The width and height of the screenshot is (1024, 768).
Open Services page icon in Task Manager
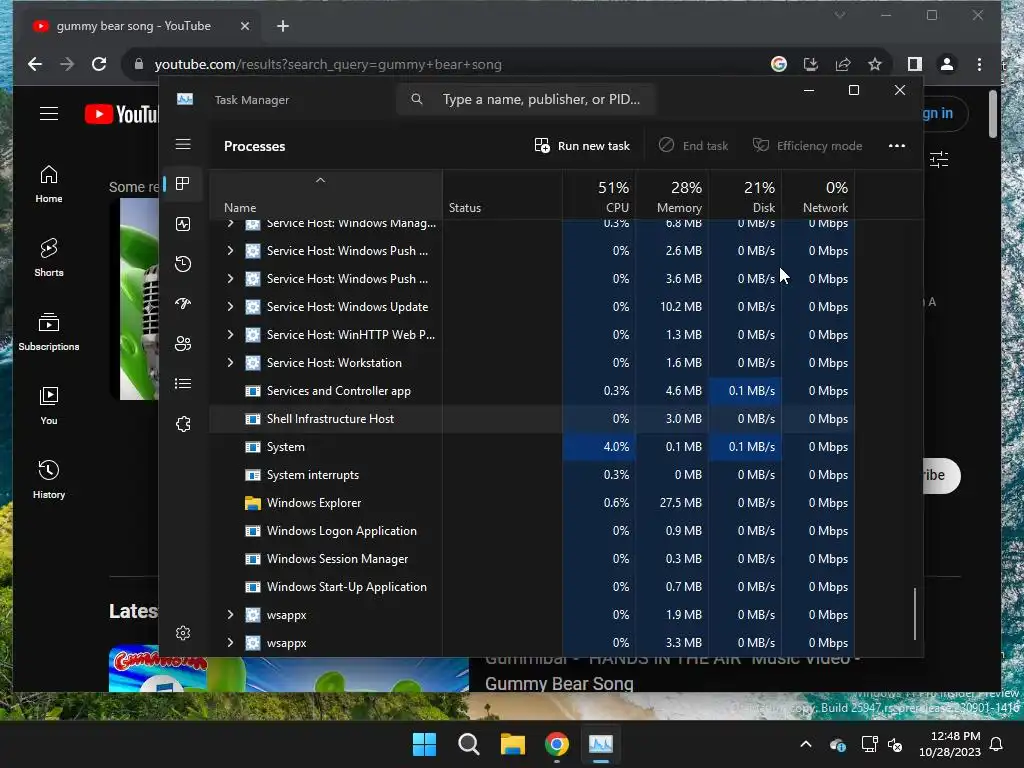(183, 424)
